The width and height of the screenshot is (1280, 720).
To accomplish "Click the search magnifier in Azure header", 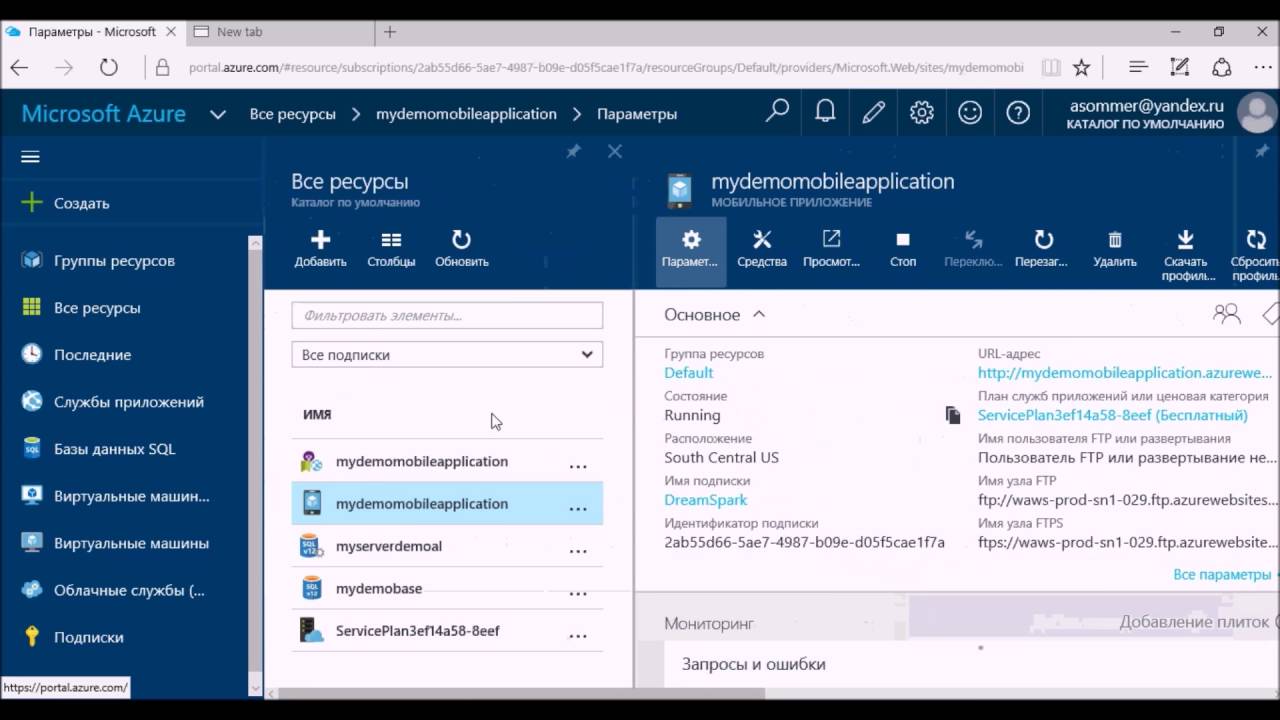I will tap(777, 112).
